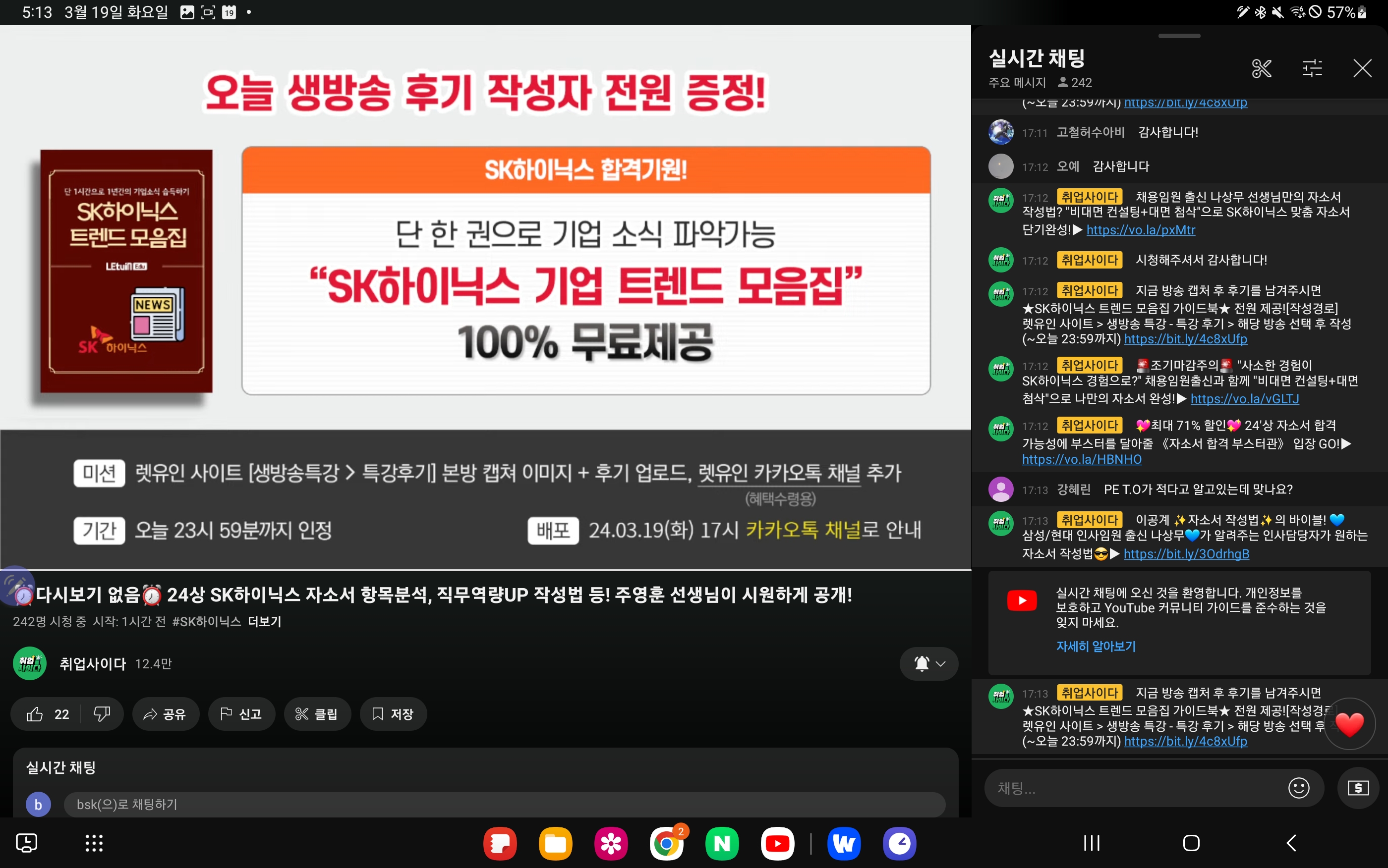Expand notification bell dropdown
The width and height of the screenshot is (1388, 868).
tap(928, 663)
